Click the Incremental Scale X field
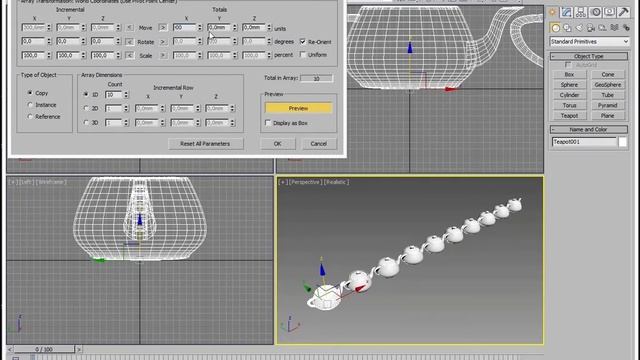 pos(33,55)
